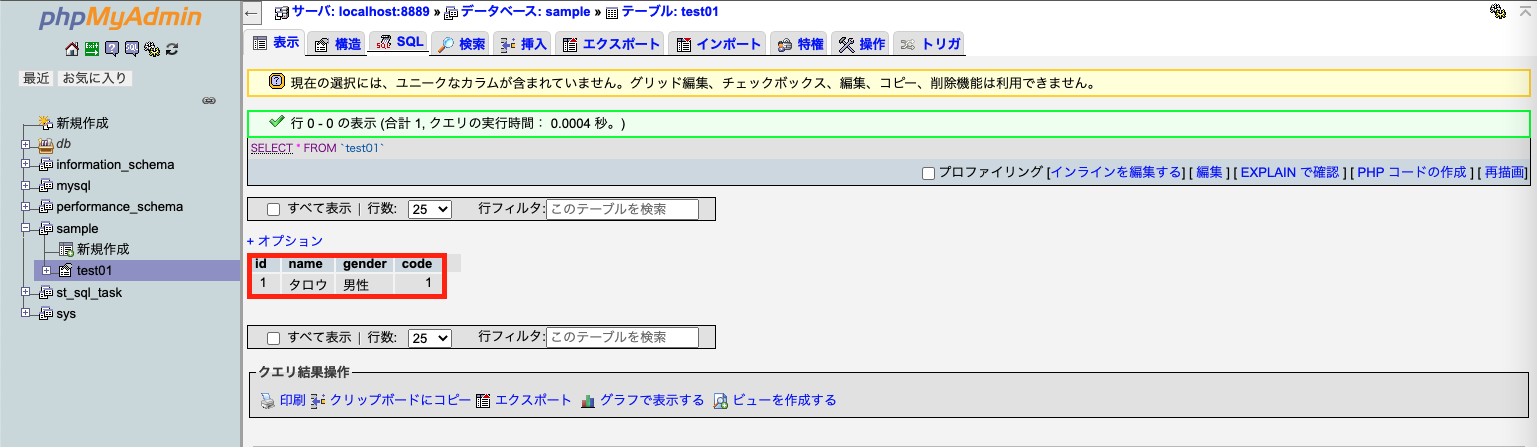
Task: Click the phpMyAdmin logo
Action: [x=120, y=19]
